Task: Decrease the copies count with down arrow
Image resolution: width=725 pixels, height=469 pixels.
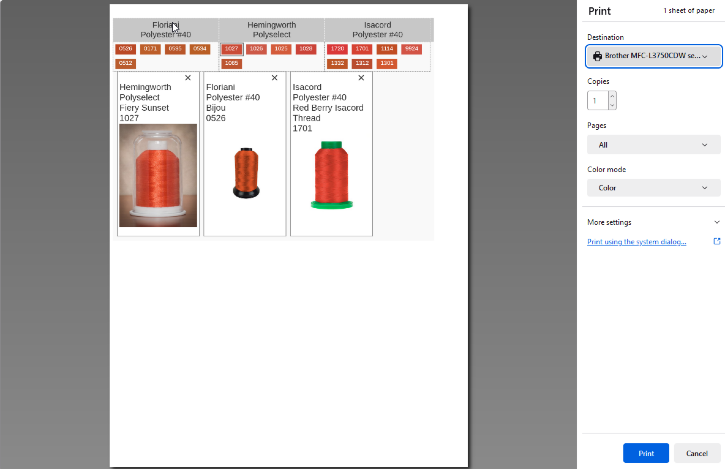Action: 612,105
